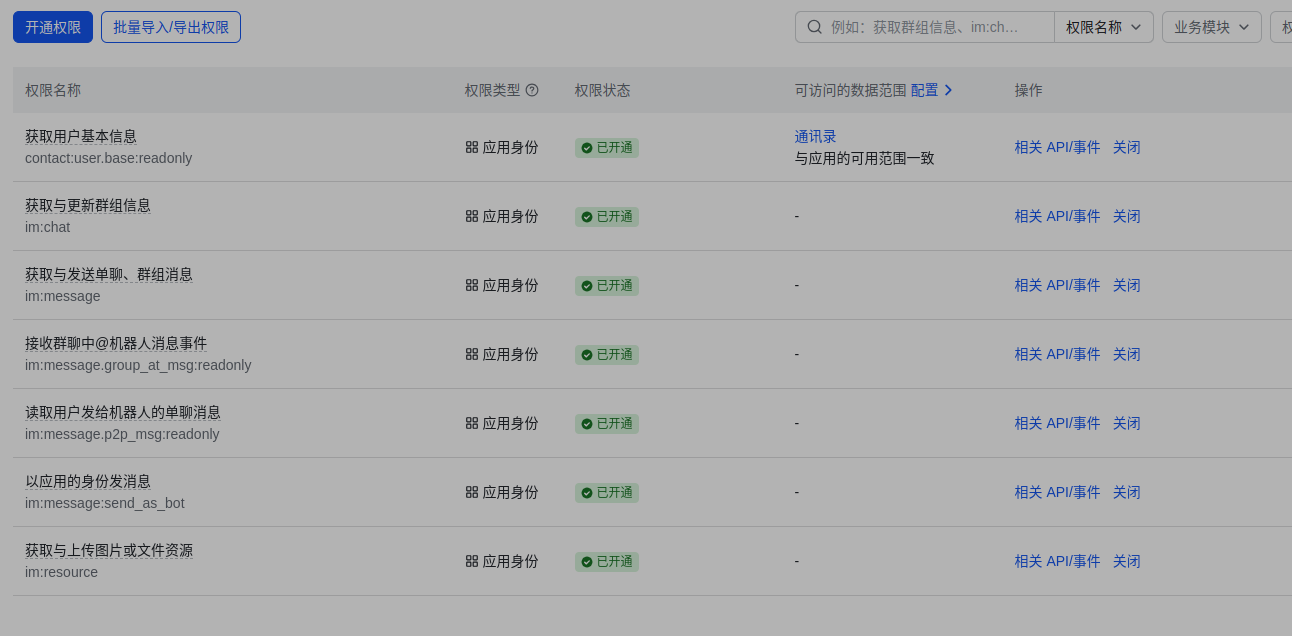Click the search magnifier icon
1292x636 pixels.
click(x=815, y=27)
